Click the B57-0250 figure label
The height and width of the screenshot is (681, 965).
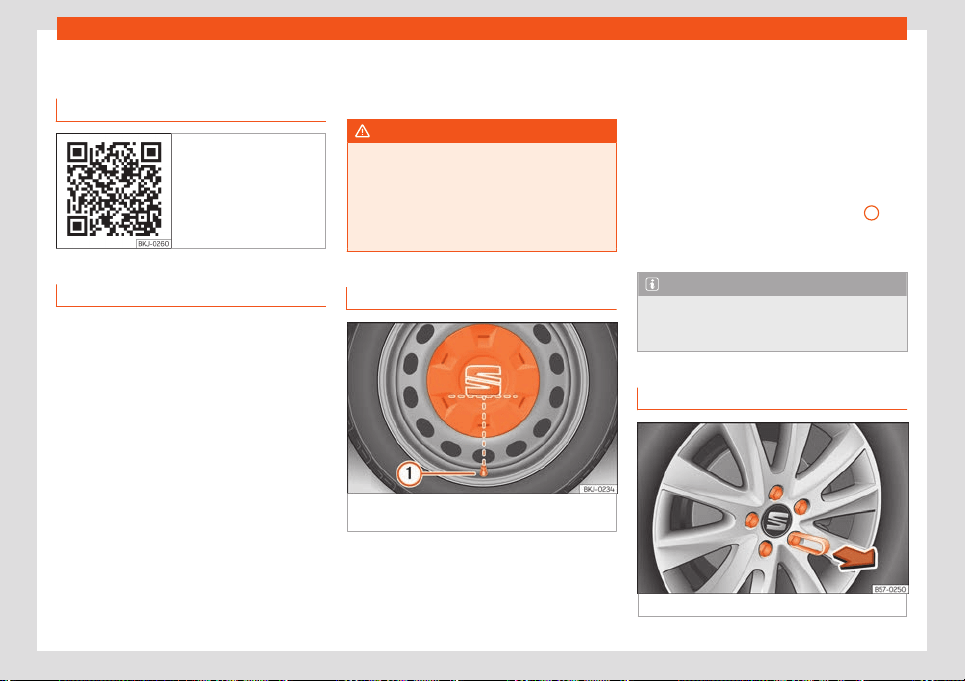[x=890, y=589]
